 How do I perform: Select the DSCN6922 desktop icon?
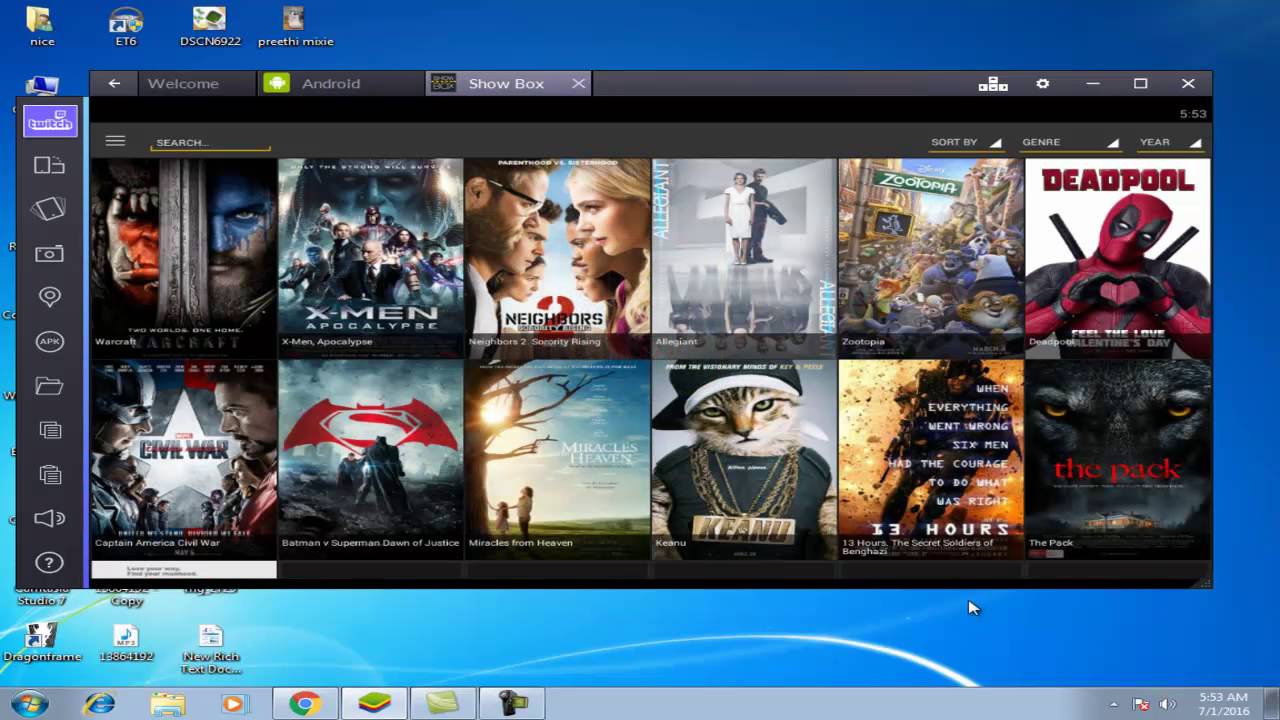pyautogui.click(x=210, y=27)
